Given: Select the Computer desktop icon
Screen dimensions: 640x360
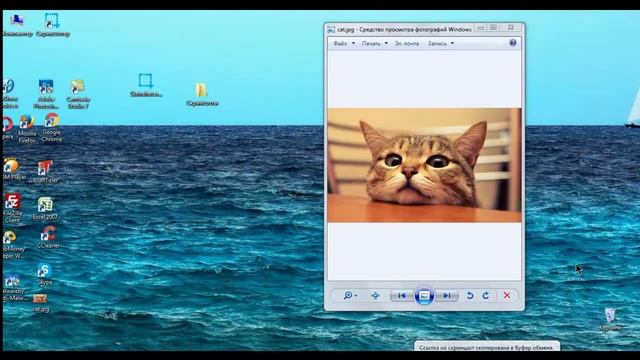Looking at the screenshot, I should click(x=17, y=25).
